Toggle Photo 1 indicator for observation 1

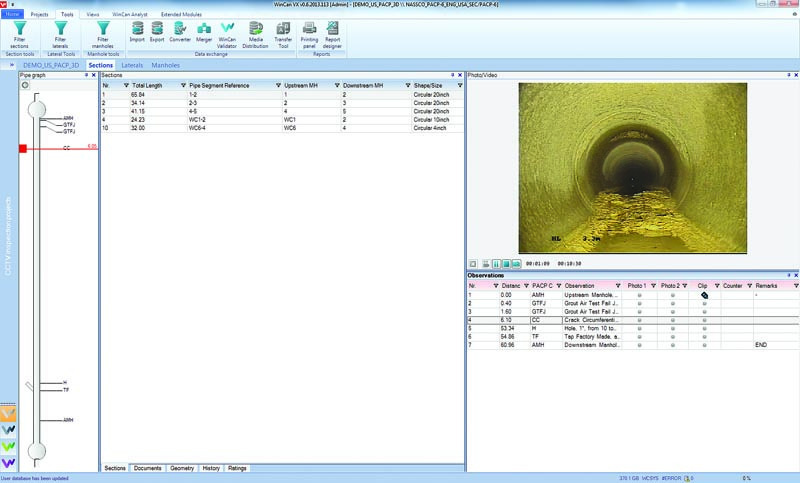[x=640, y=295]
